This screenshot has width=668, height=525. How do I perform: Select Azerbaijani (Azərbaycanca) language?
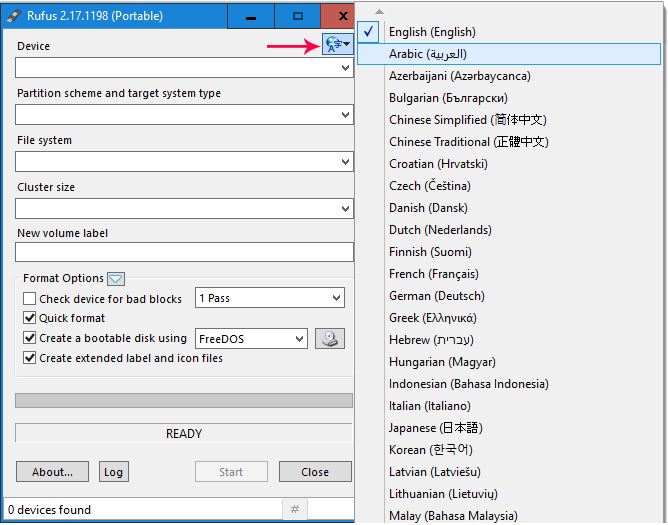[509, 76]
